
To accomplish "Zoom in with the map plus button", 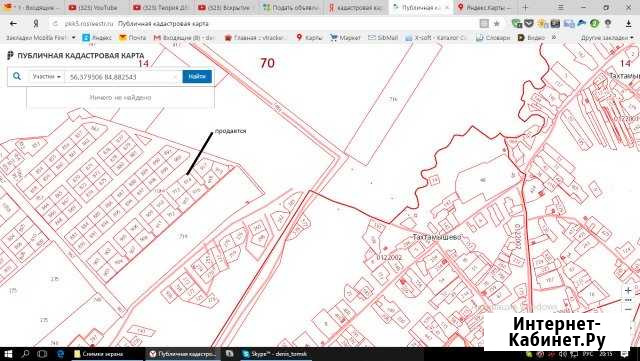I will (628, 291).
